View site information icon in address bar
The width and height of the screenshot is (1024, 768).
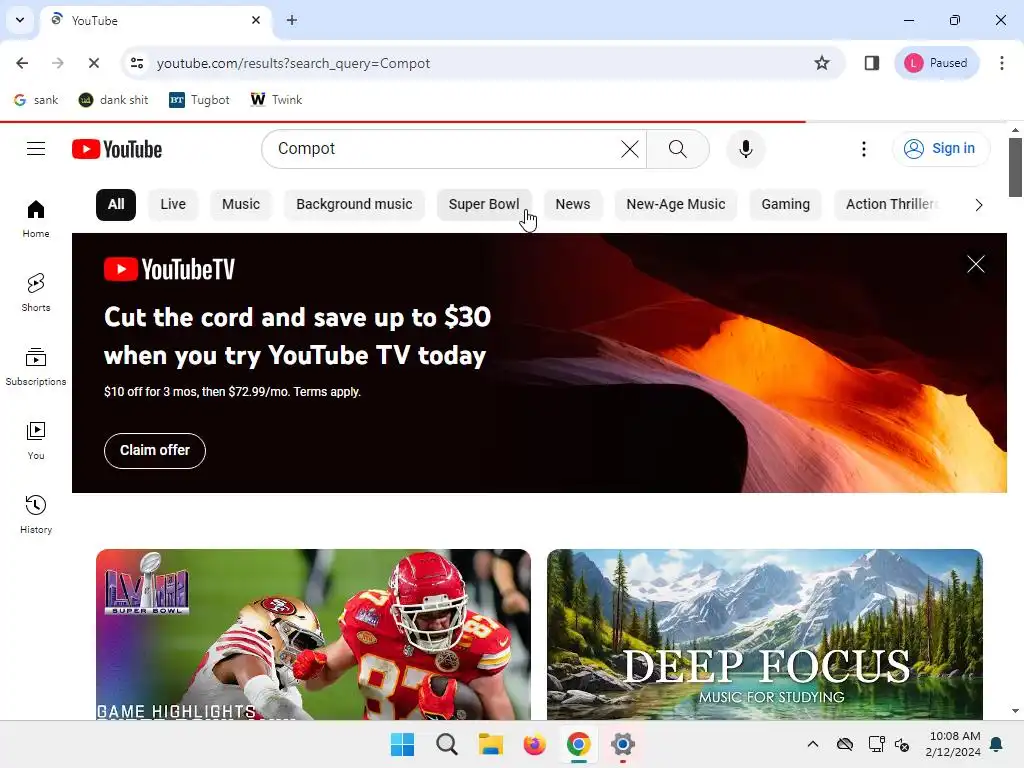pos(136,63)
